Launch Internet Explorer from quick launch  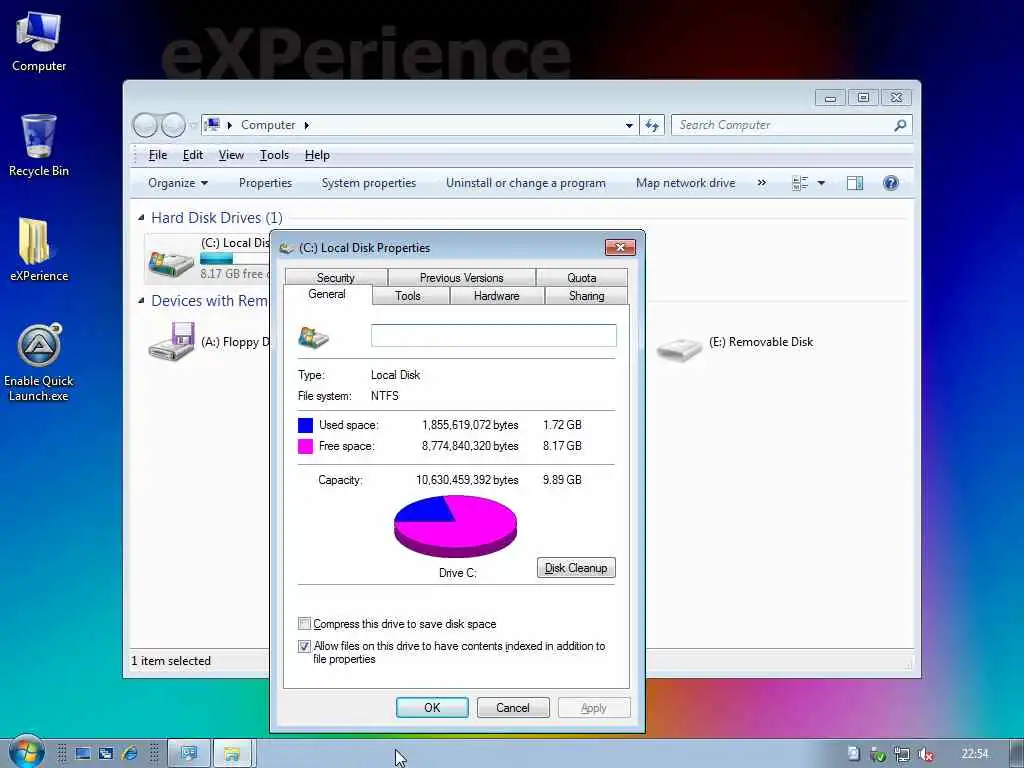130,754
